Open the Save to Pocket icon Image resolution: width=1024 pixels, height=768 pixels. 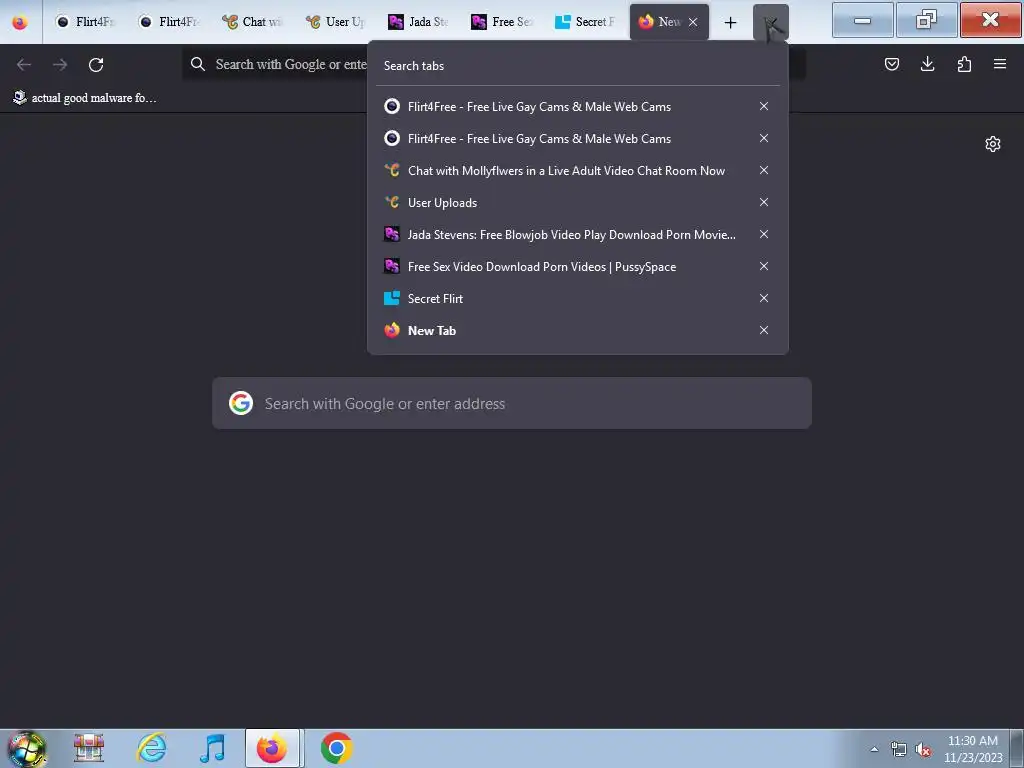point(891,64)
